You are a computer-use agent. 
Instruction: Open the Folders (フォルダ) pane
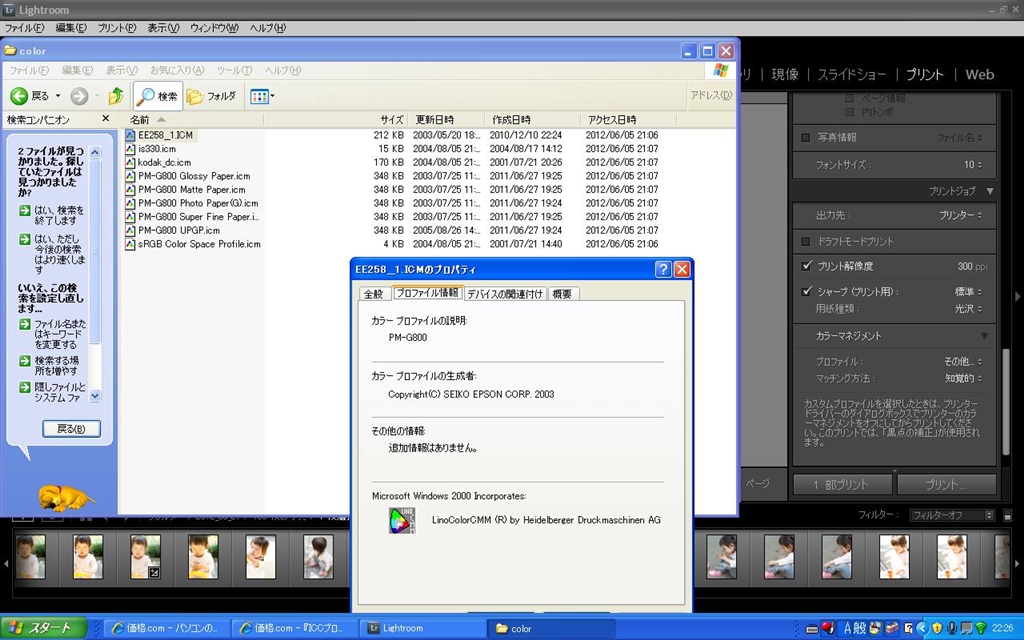(x=211, y=96)
